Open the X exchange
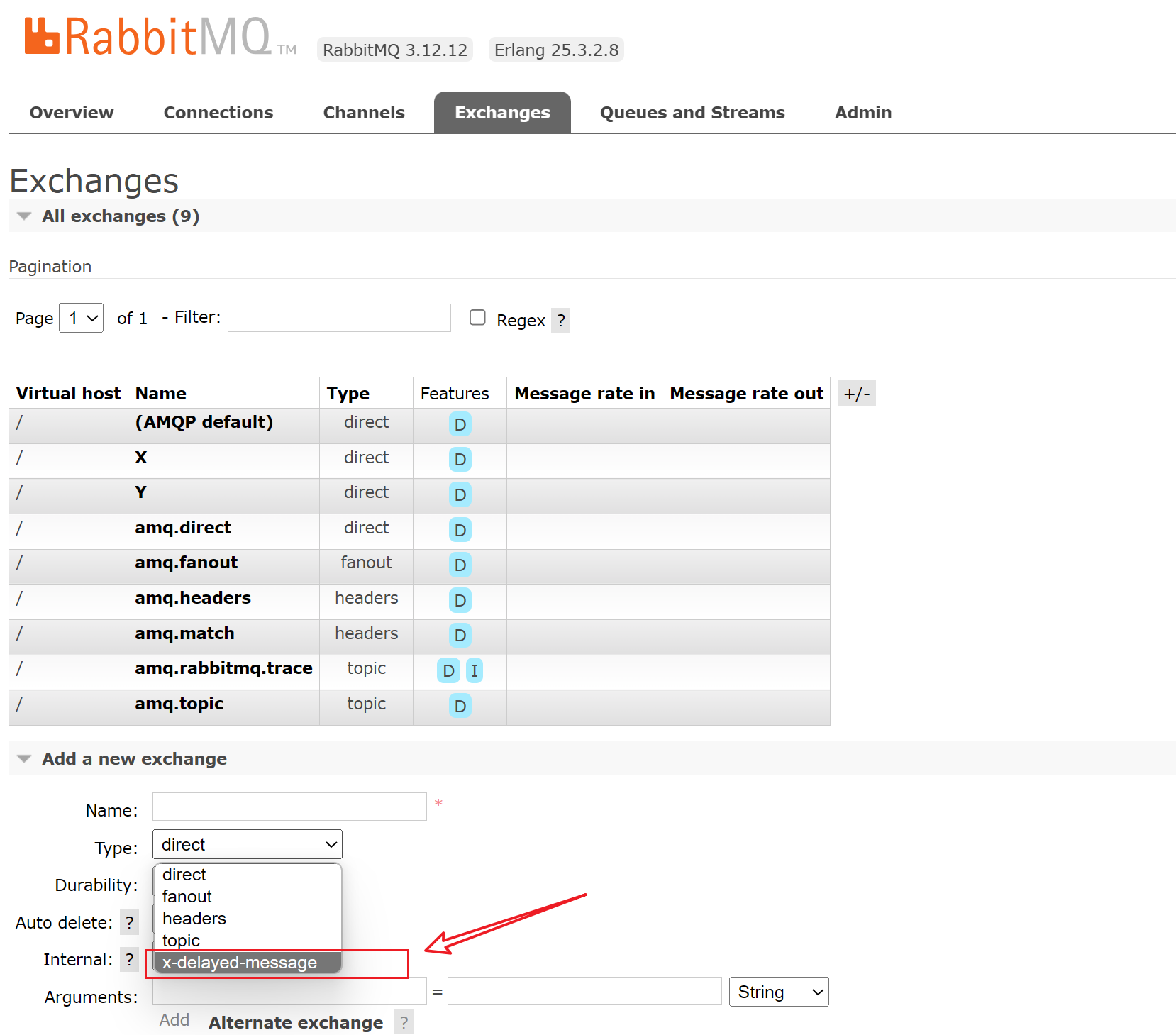The image size is (1176, 1035). (x=141, y=458)
